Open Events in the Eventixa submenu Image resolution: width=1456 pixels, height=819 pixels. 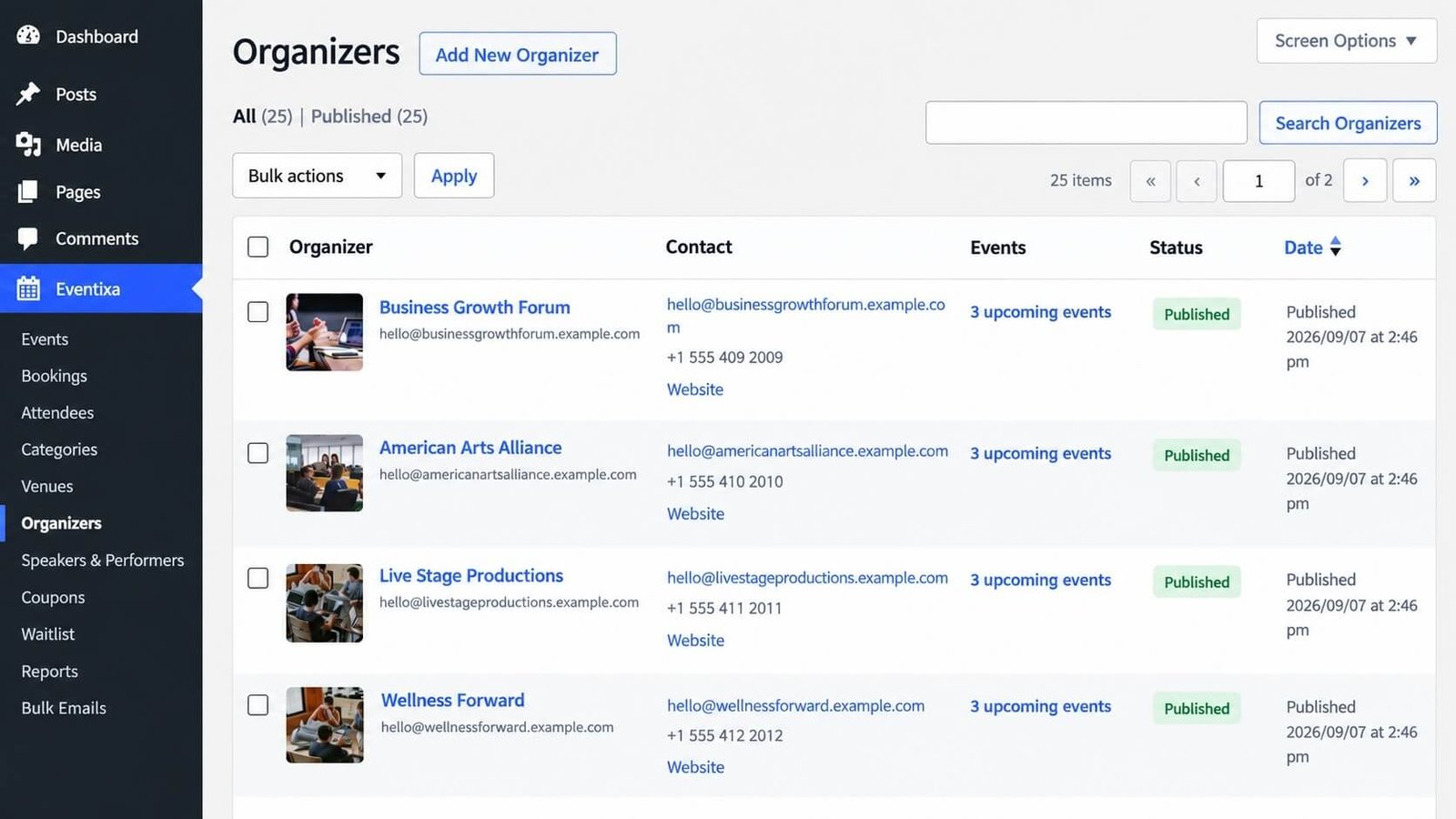[45, 339]
